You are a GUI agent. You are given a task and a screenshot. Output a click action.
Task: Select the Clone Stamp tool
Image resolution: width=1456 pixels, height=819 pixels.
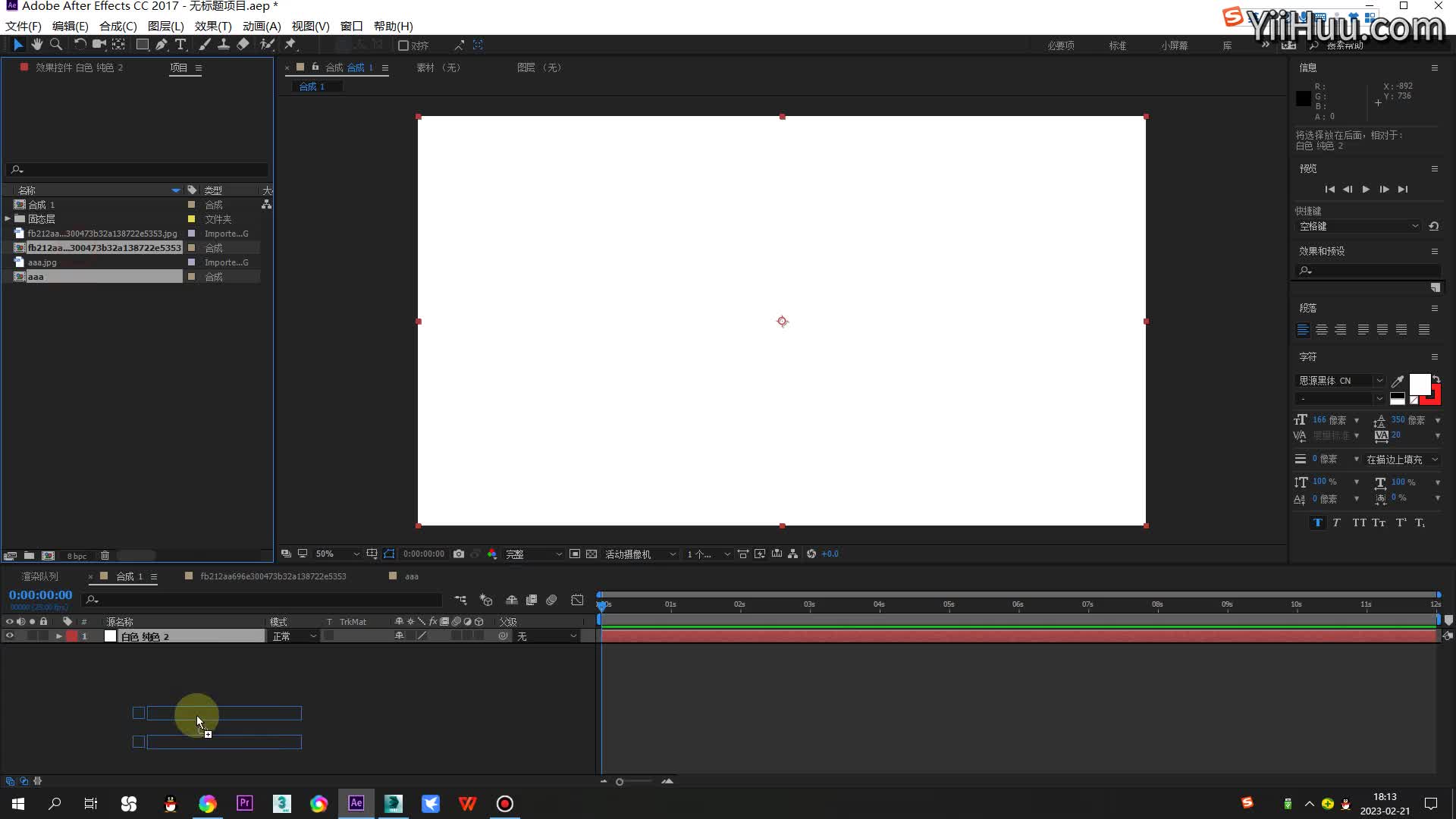[x=224, y=45]
